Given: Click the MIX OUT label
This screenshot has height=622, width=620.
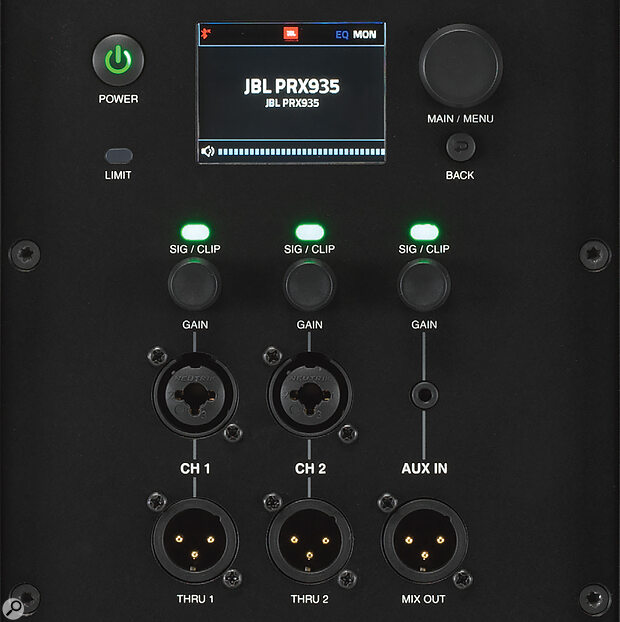Looking at the screenshot, I should [x=423, y=599].
